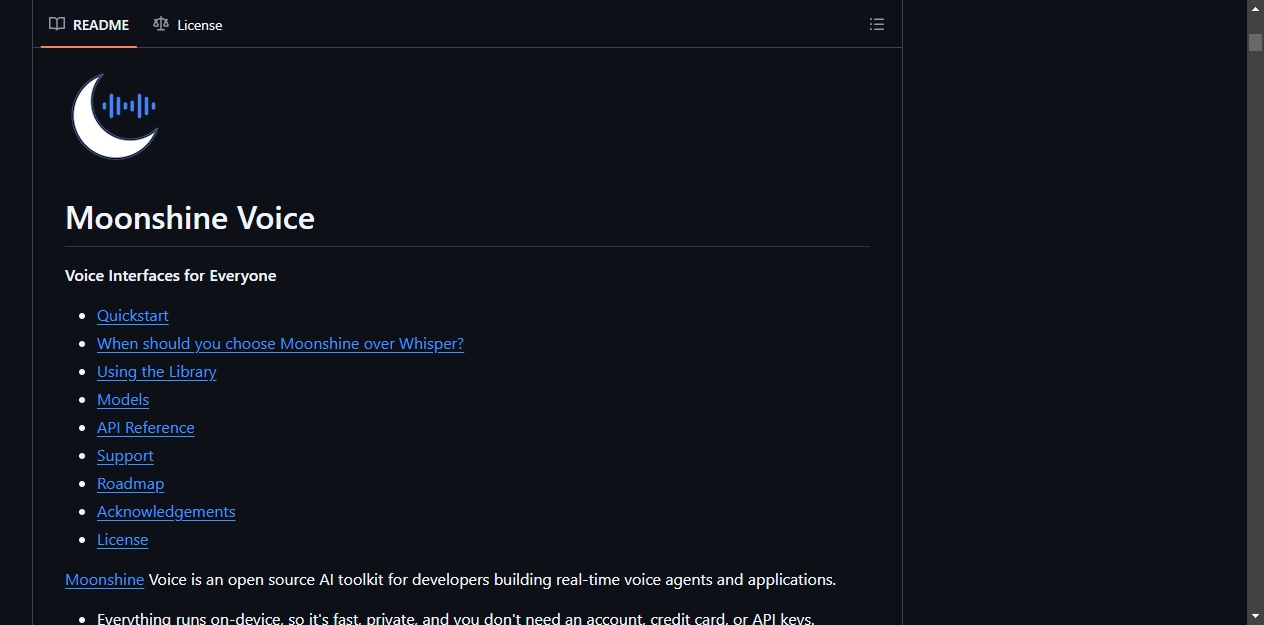Open the API Reference link
The image size is (1264, 625).
tap(146, 428)
